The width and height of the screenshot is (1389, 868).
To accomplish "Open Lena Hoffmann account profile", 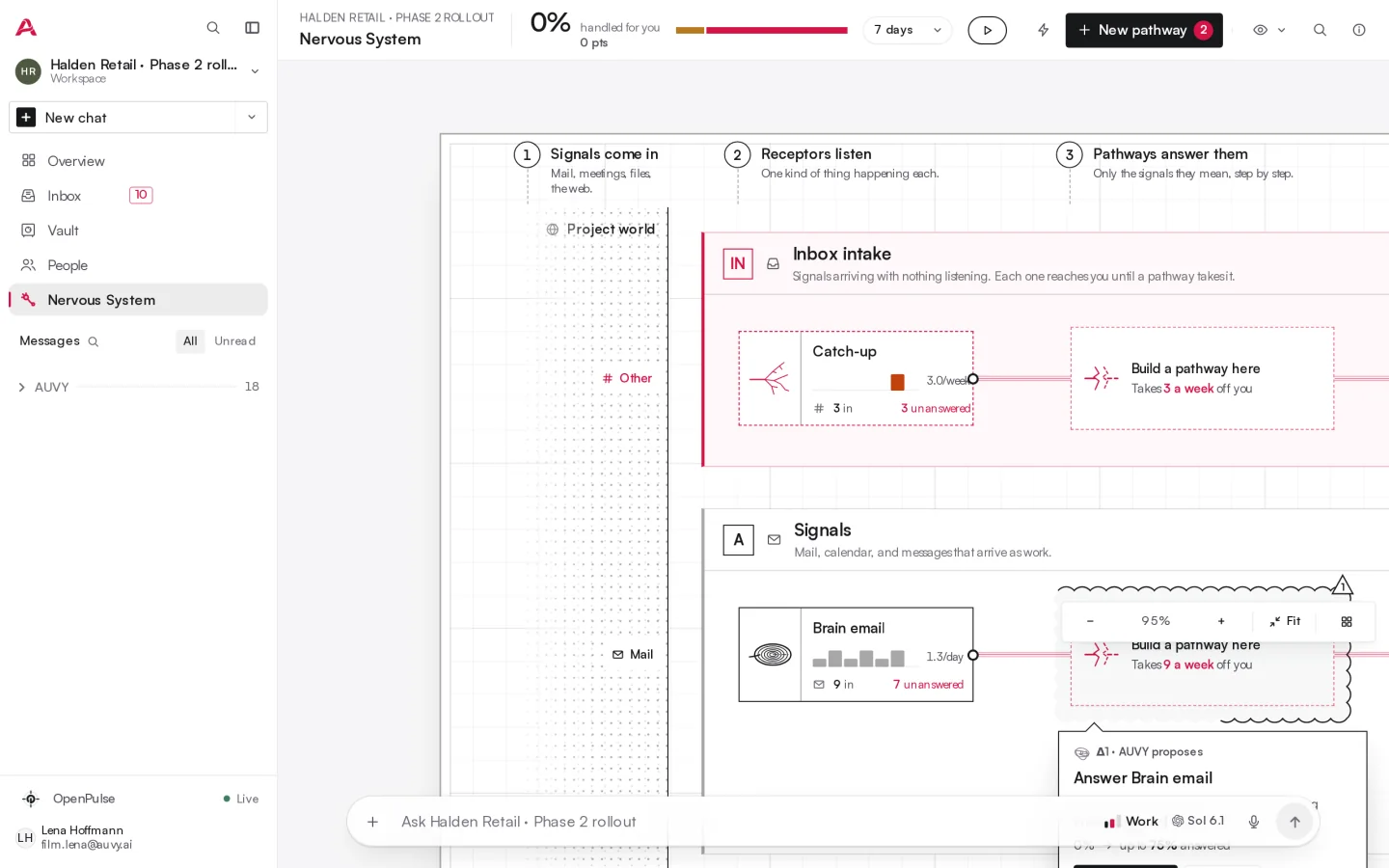I will (x=138, y=837).
